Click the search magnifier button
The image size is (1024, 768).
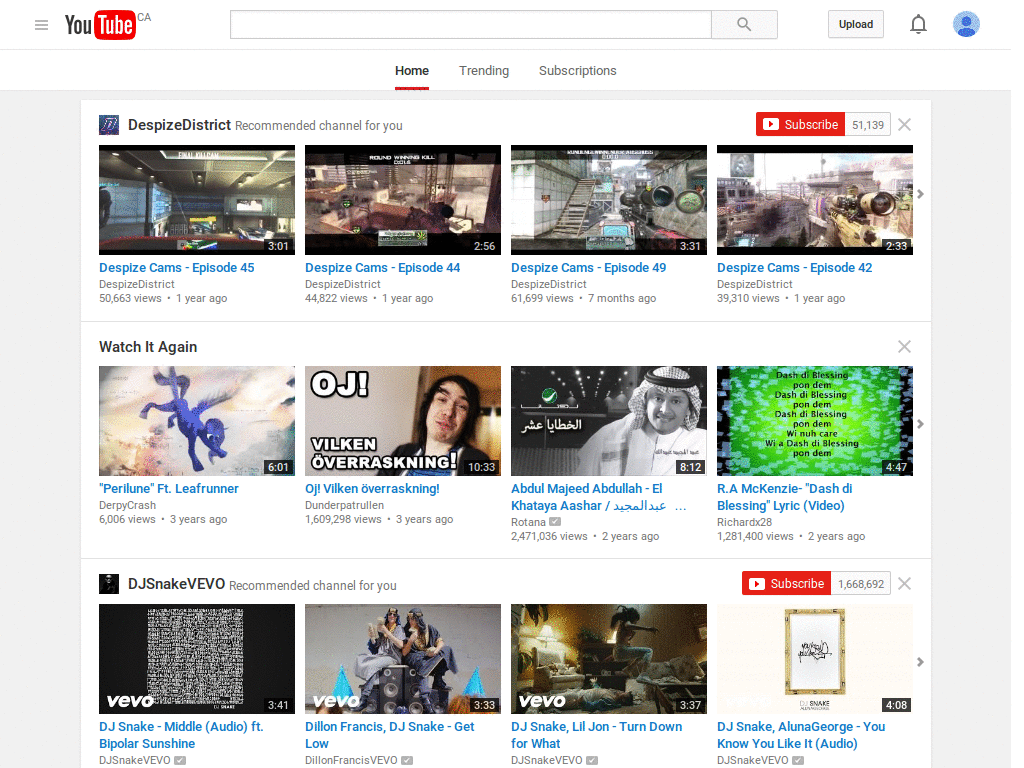tap(744, 25)
